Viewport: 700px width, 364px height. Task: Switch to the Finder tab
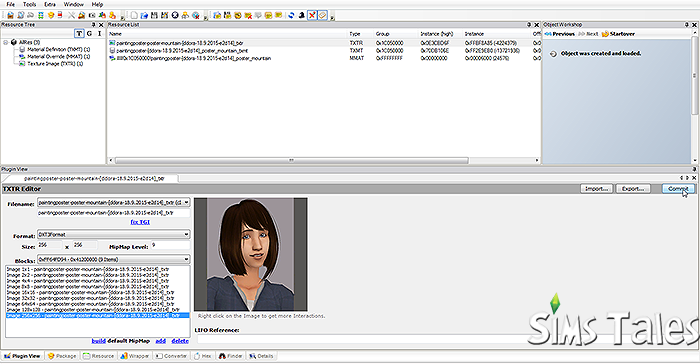(230, 356)
